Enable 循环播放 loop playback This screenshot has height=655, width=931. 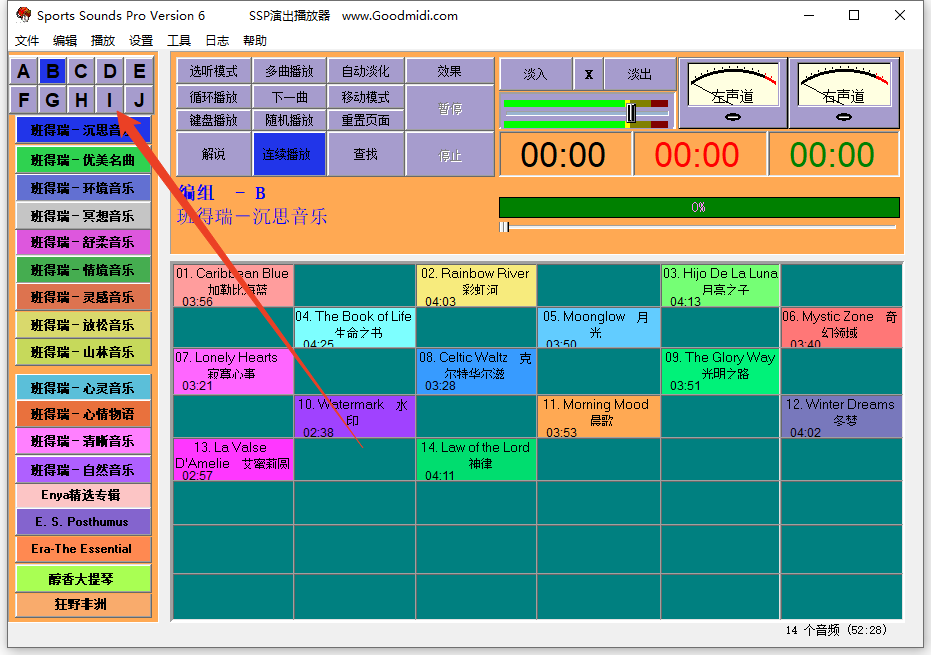tap(213, 97)
